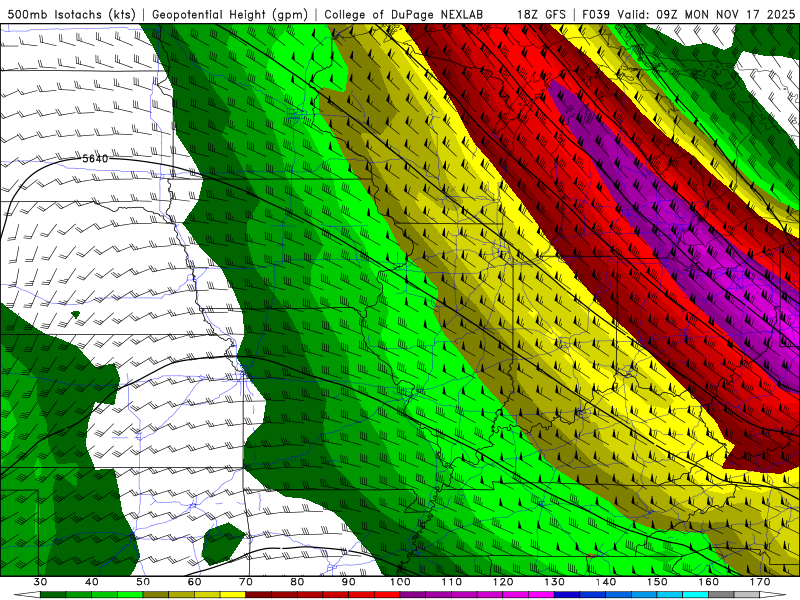Screen dimensions: 800x600
Task: Click the "170" colorbar label
Action: click(760, 582)
